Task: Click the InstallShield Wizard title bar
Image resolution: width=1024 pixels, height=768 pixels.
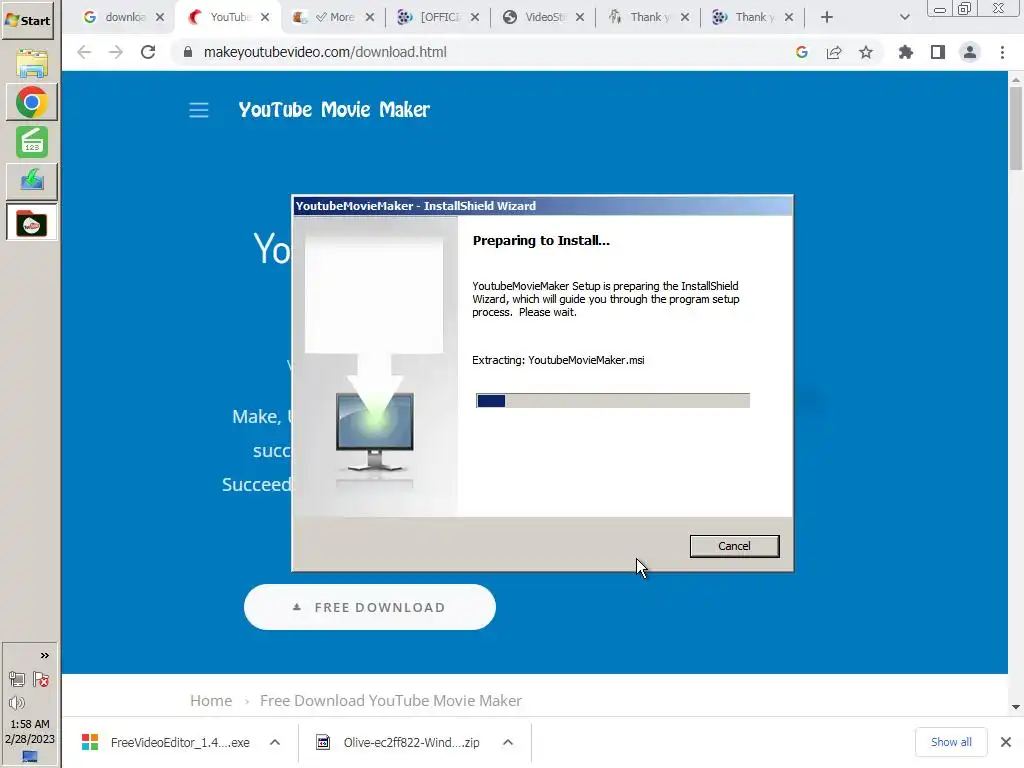Action: coord(542,206)
